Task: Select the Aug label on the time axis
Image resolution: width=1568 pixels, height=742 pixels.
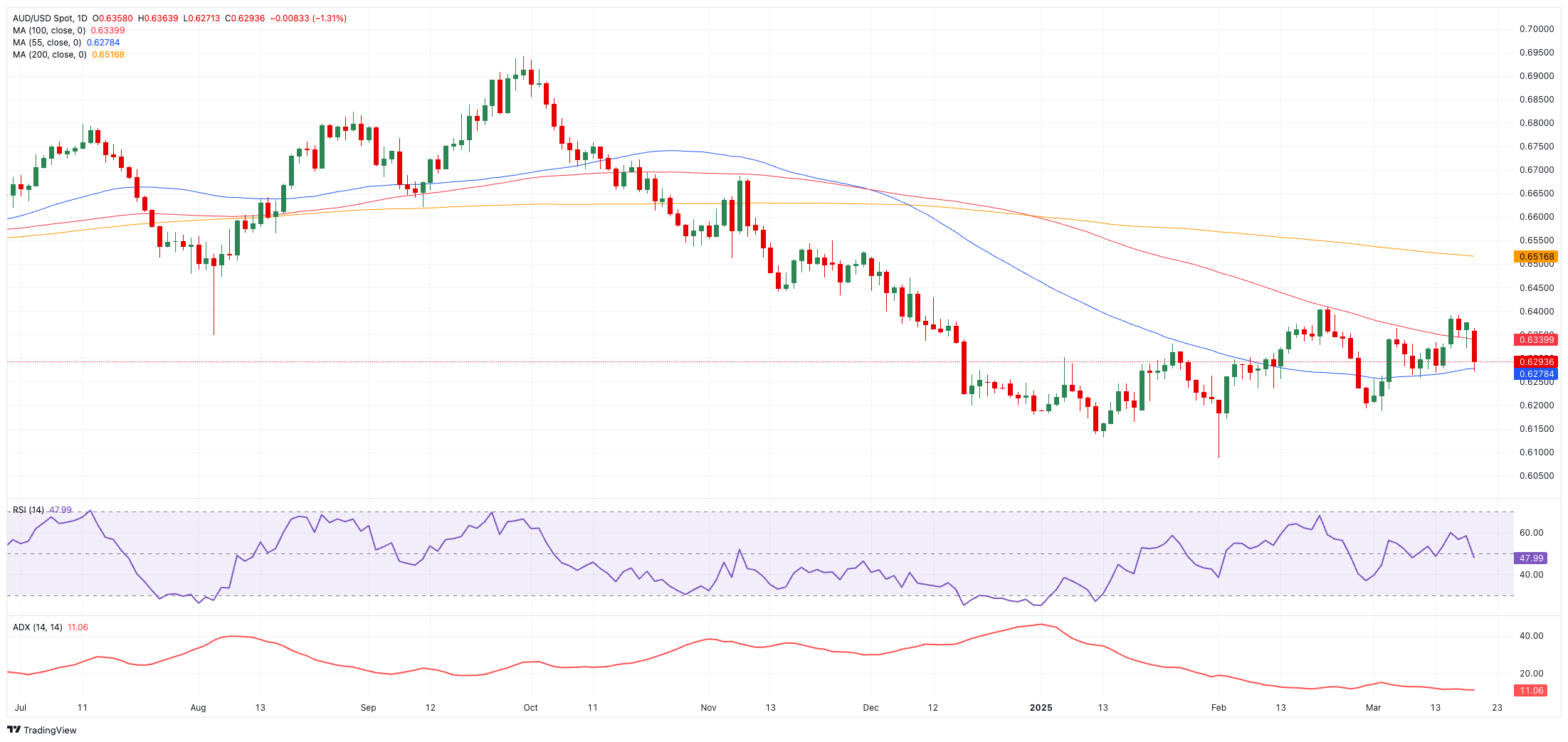Action: point(198,708)
